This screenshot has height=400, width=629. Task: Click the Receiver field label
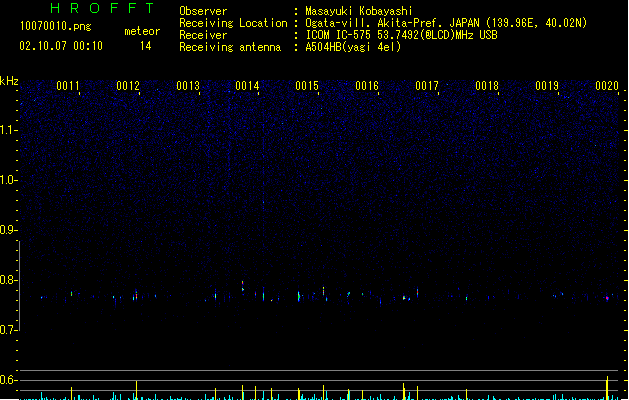point(203,35)
